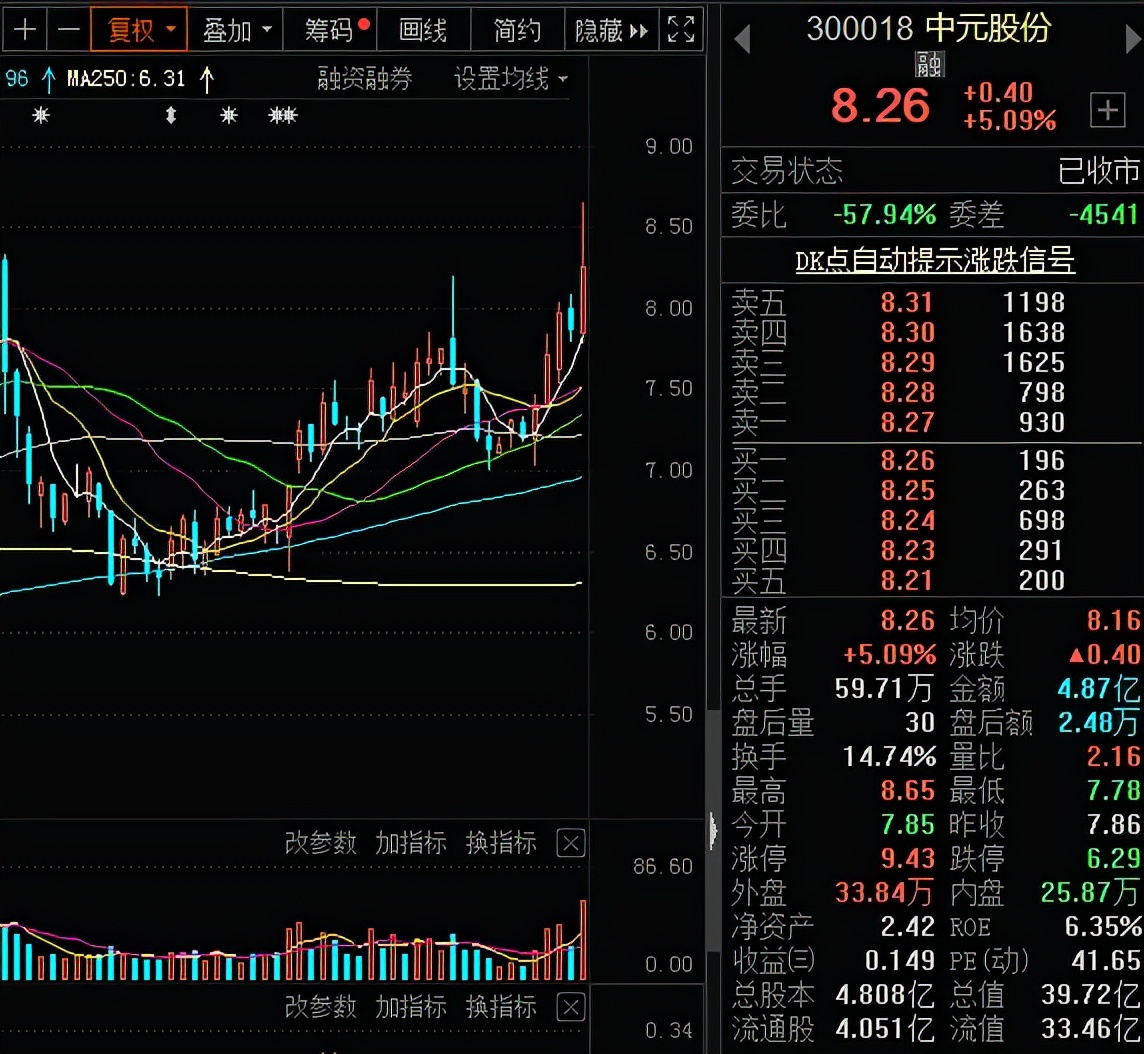Open the 复权 dropdown
1144x1054 pixels.
point(139,30)
